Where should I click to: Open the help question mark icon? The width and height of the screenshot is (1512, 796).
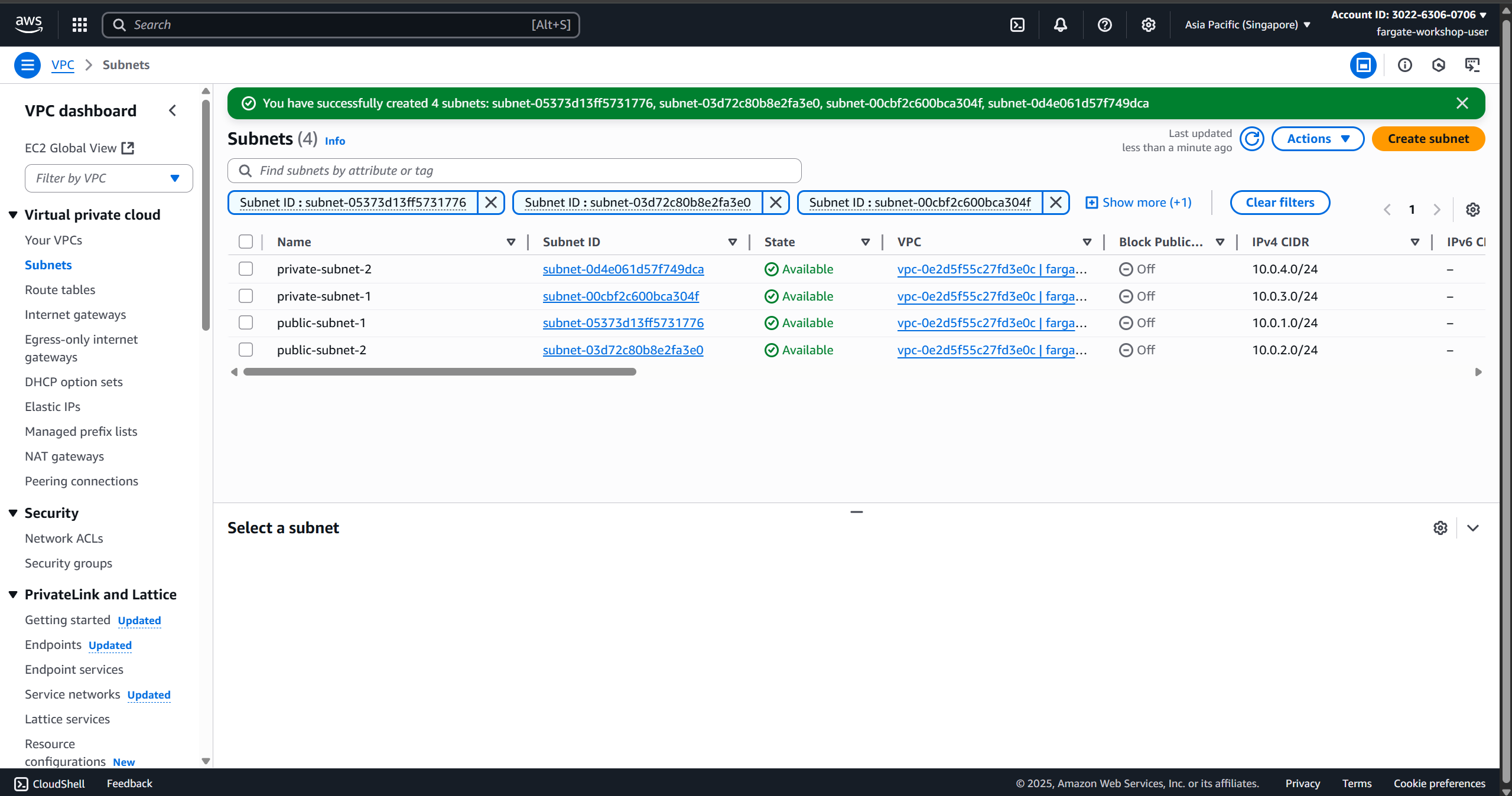(1105, 25)
